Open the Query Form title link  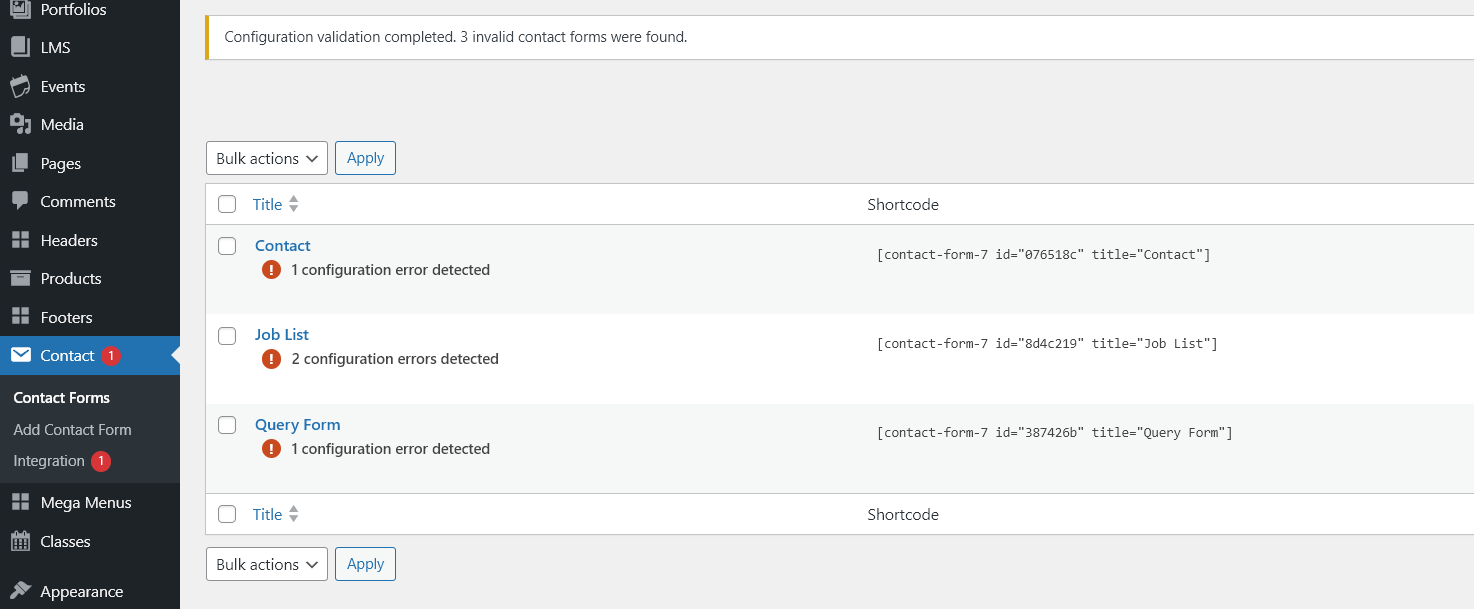[297, 424]
